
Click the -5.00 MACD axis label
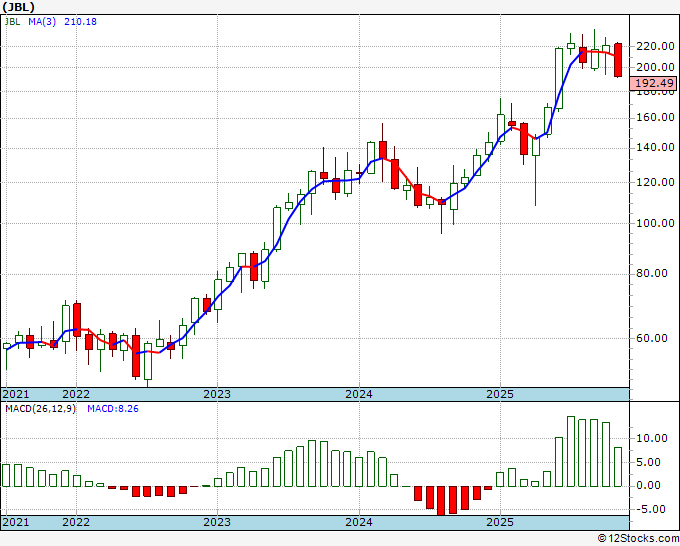click(x=652, y=509)
